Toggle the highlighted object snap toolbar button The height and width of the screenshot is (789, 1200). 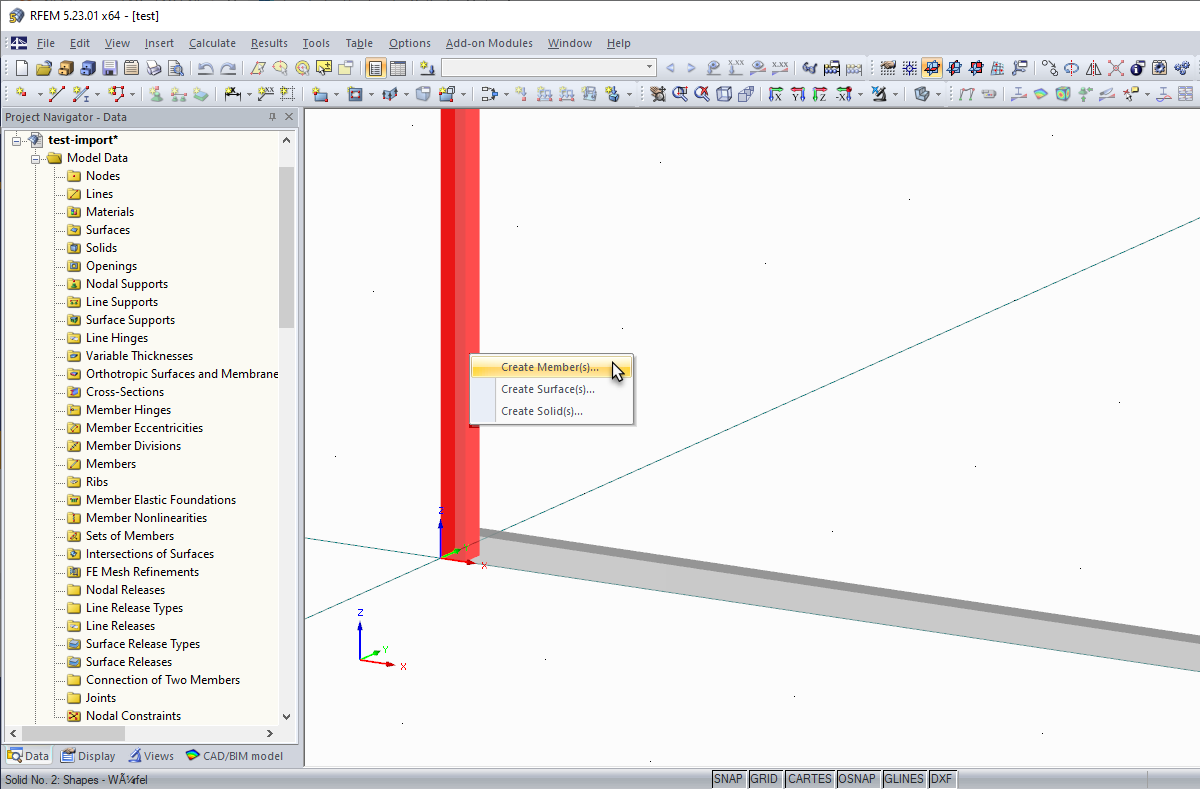(x=932, y=68)
